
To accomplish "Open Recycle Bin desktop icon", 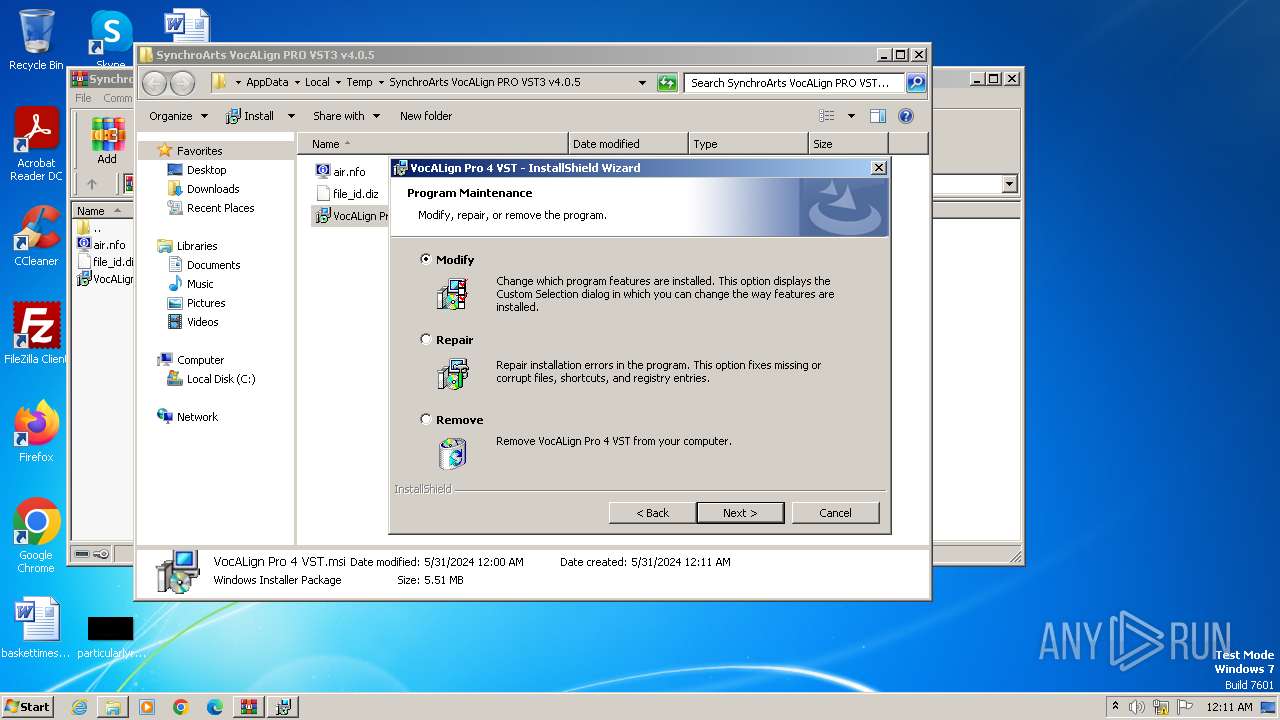I will point(36,40).
